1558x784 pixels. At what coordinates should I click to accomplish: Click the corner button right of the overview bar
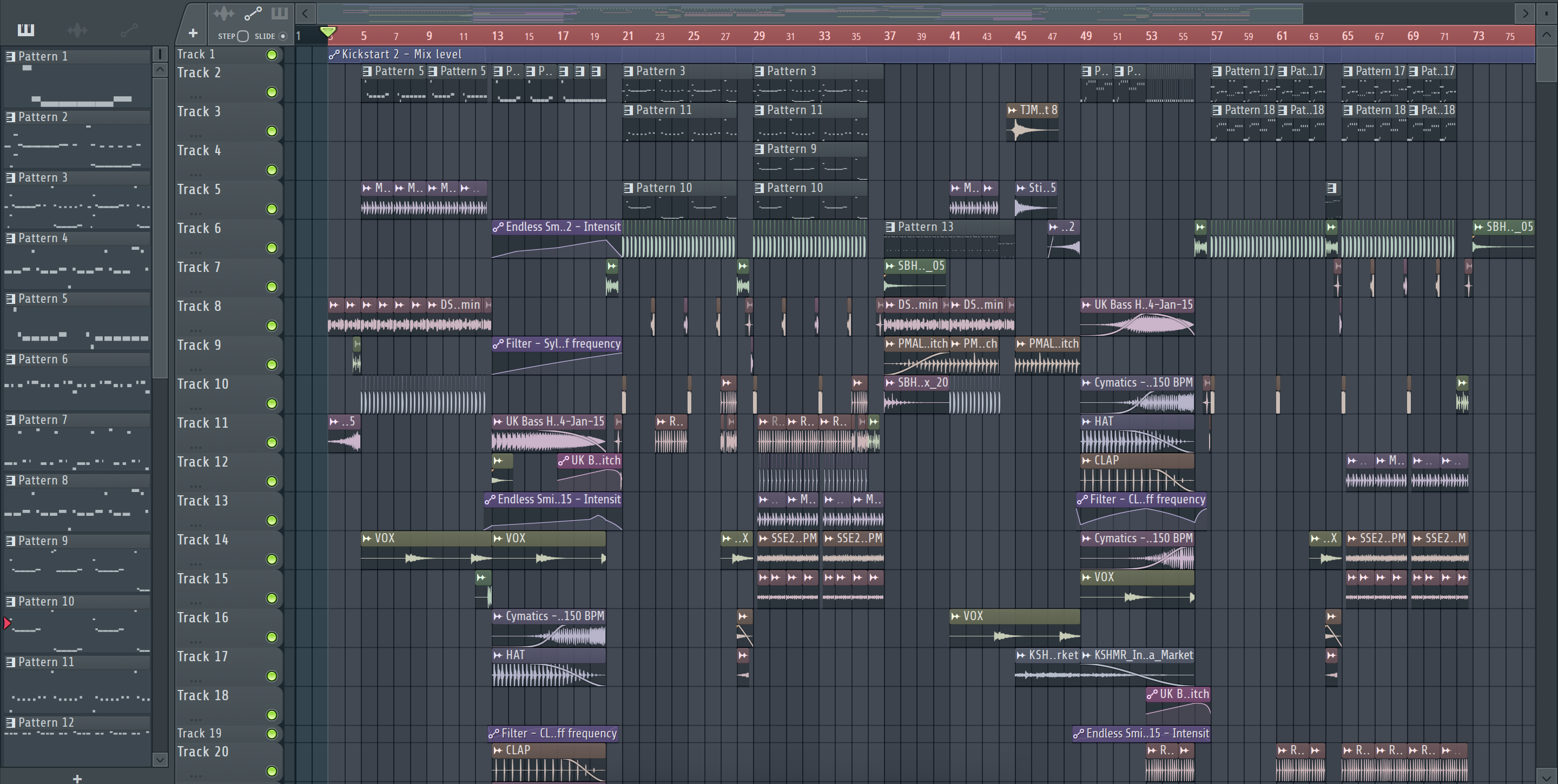click(x=1547, y=12)
